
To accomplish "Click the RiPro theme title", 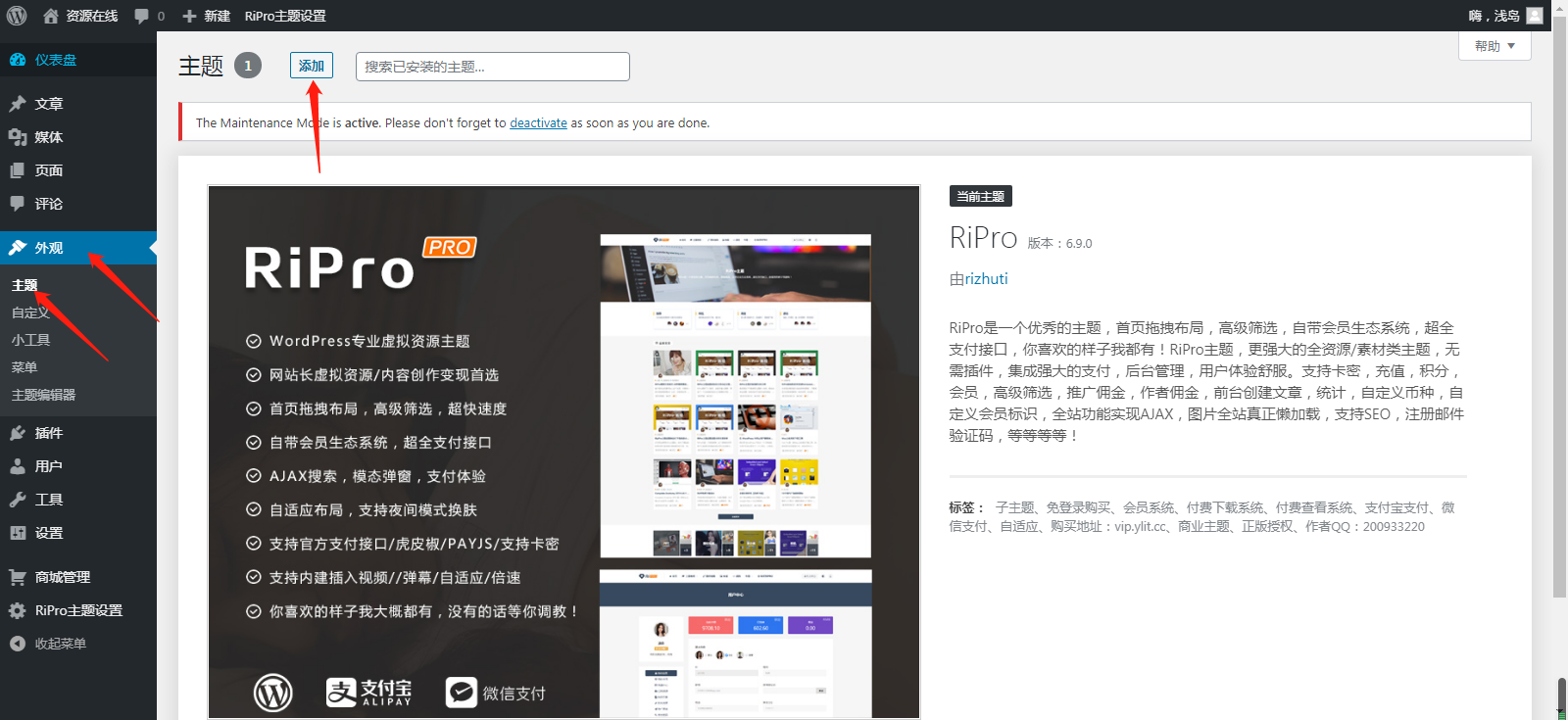I will [x=984, y=238].
